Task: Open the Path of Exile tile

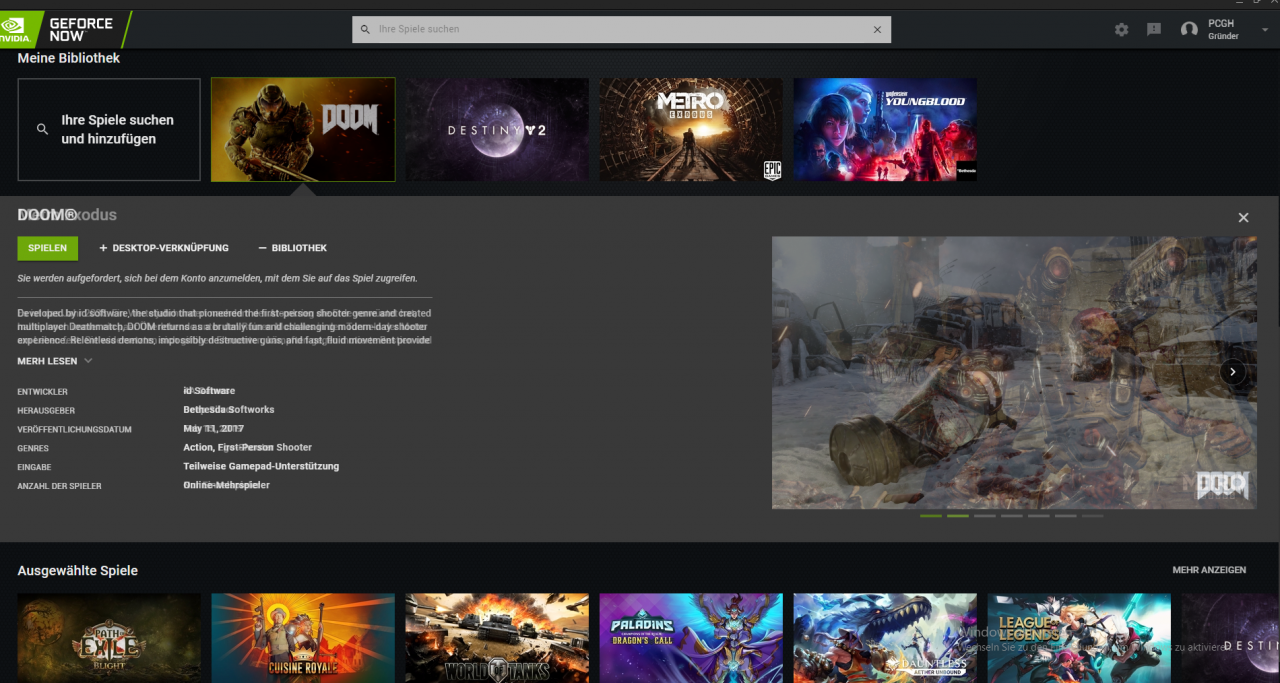Action: 109,638
